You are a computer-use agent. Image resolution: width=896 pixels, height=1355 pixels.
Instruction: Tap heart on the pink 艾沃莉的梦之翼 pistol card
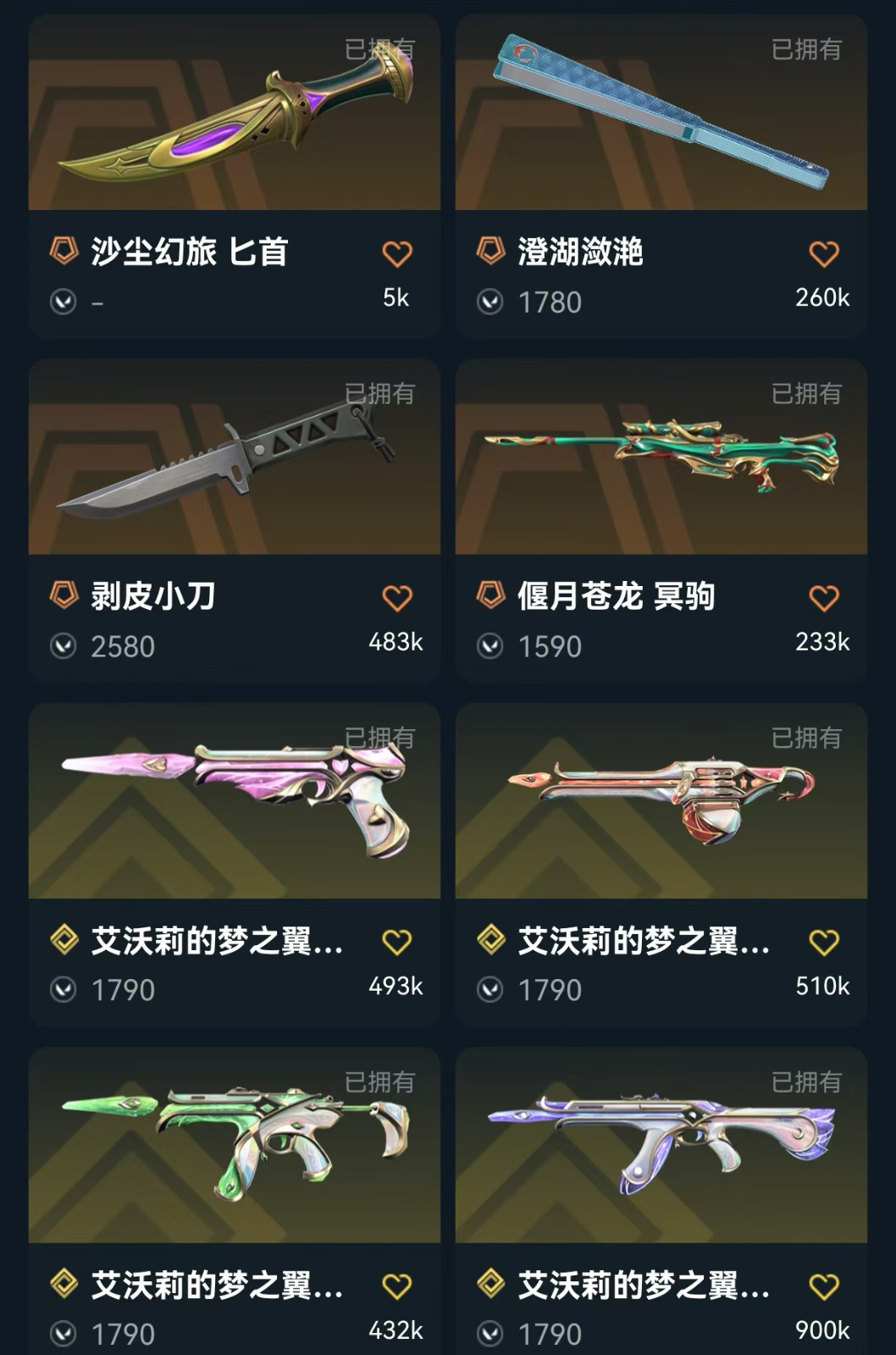[396, 942]
